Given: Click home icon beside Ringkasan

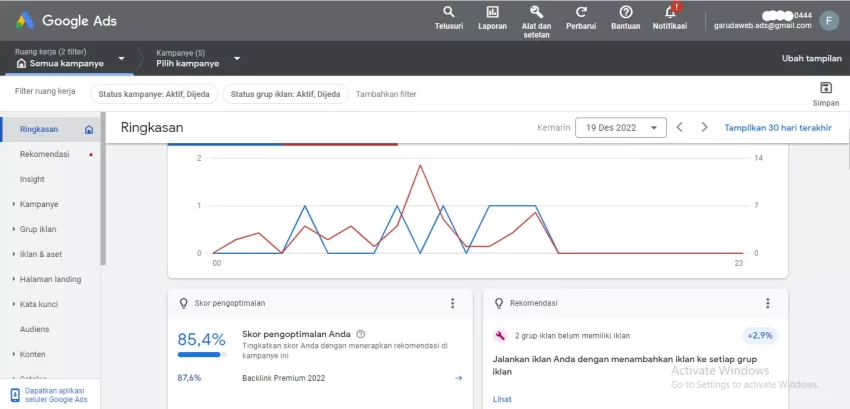Looking at the screenshot, I should click(x=89, y=130).
